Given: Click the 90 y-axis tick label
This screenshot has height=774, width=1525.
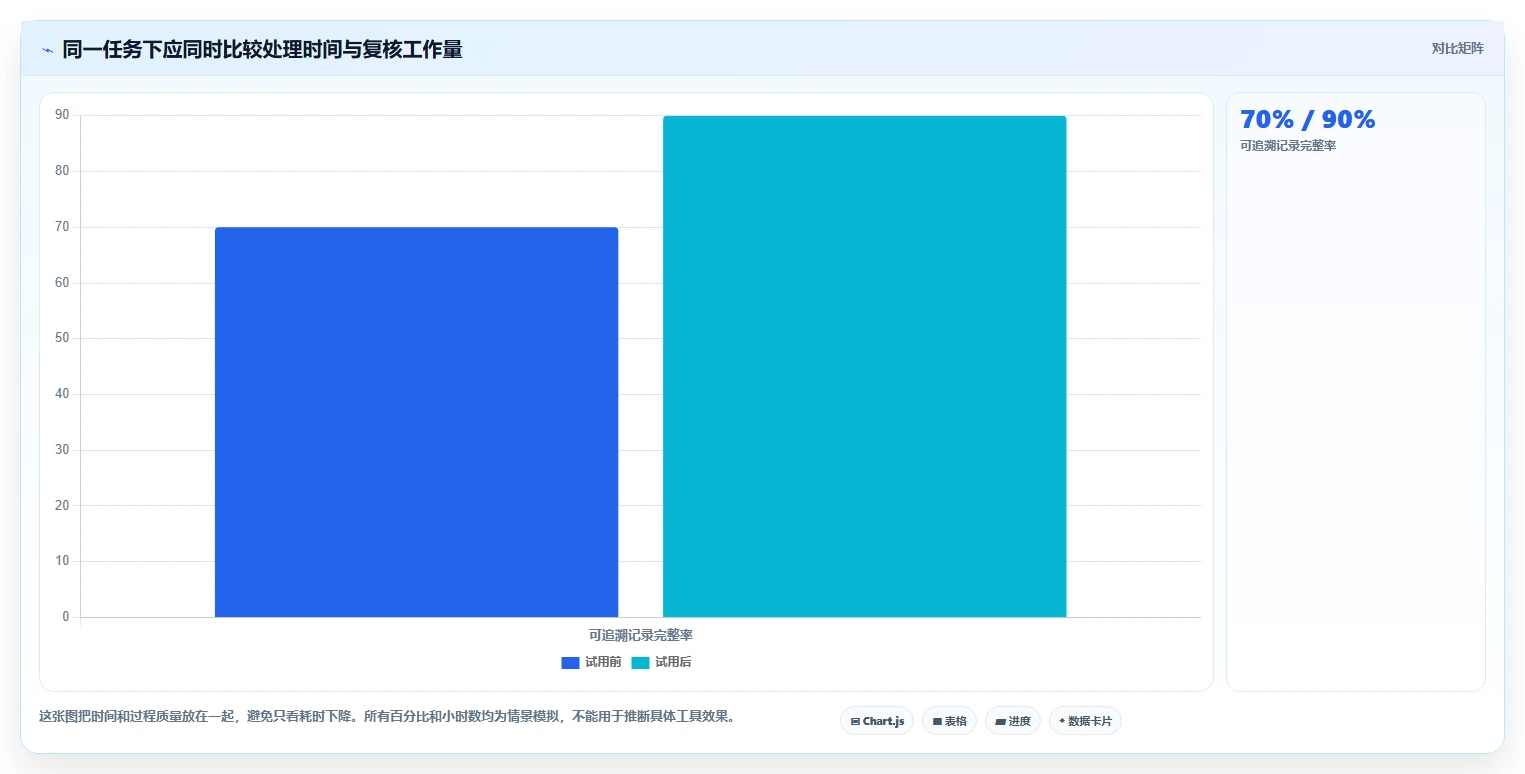Looking at the screenshot, I should [62, 115].
